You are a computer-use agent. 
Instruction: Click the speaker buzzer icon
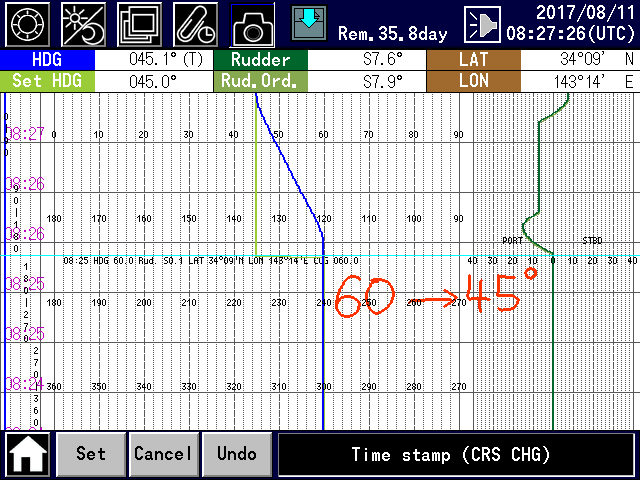point(483,24)
